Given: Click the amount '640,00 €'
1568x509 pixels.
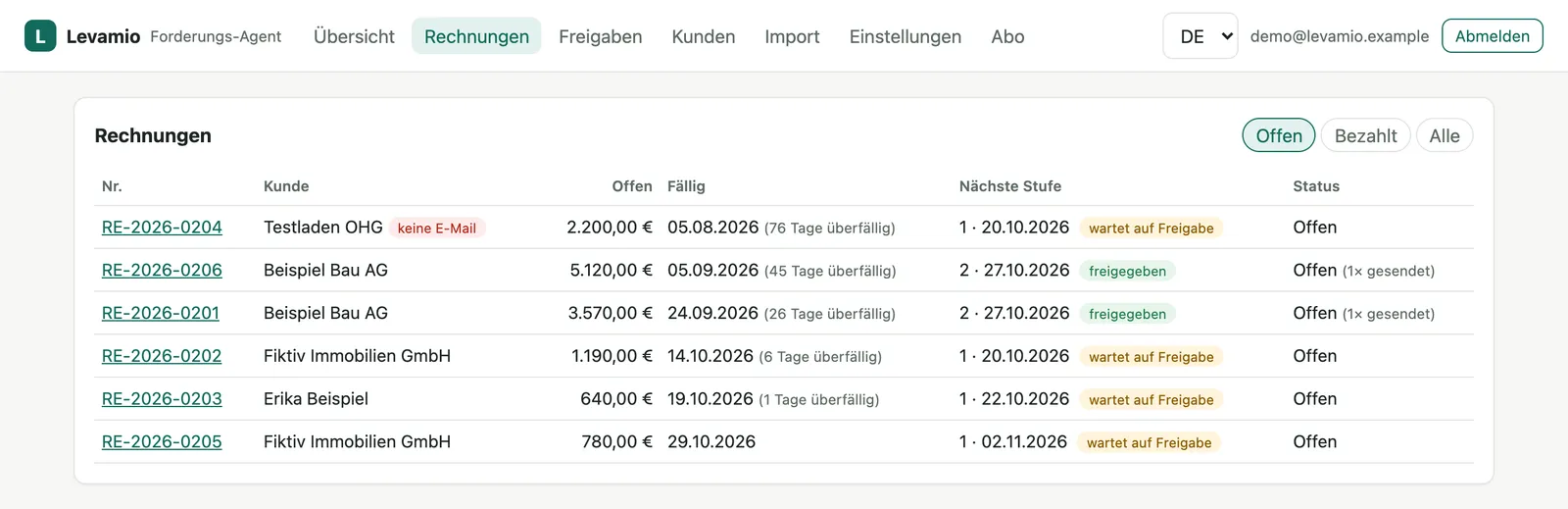Looking at the screenshot, I should (x=616, y=399).
